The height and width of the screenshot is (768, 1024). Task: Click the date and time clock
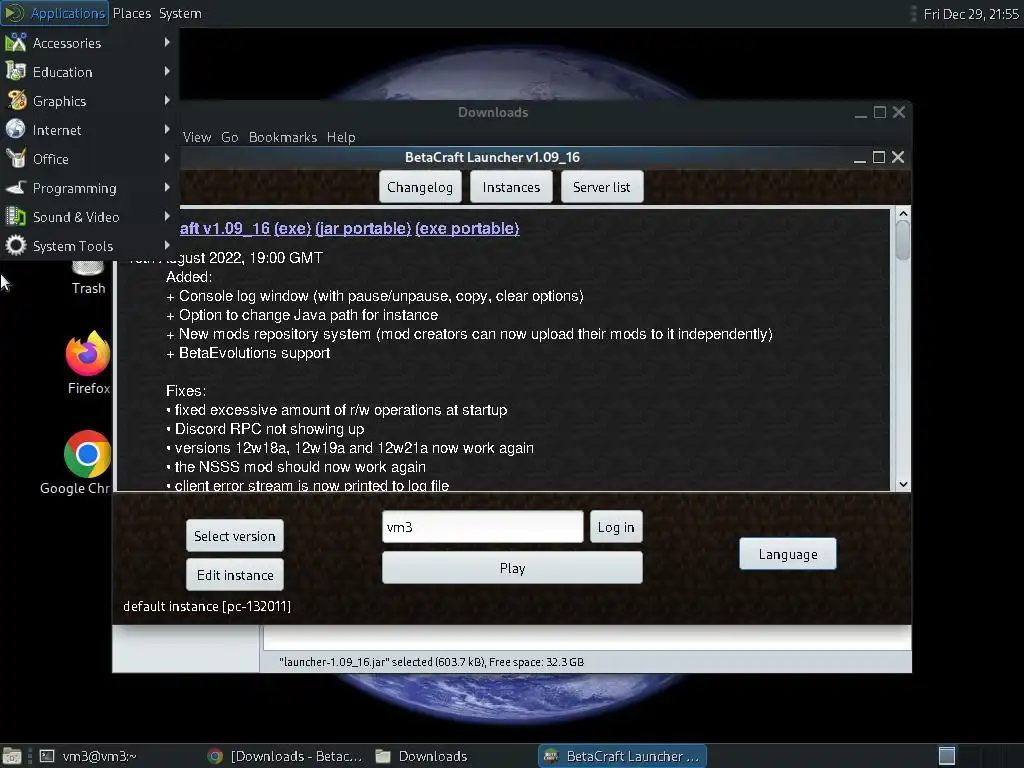point(971,14)
